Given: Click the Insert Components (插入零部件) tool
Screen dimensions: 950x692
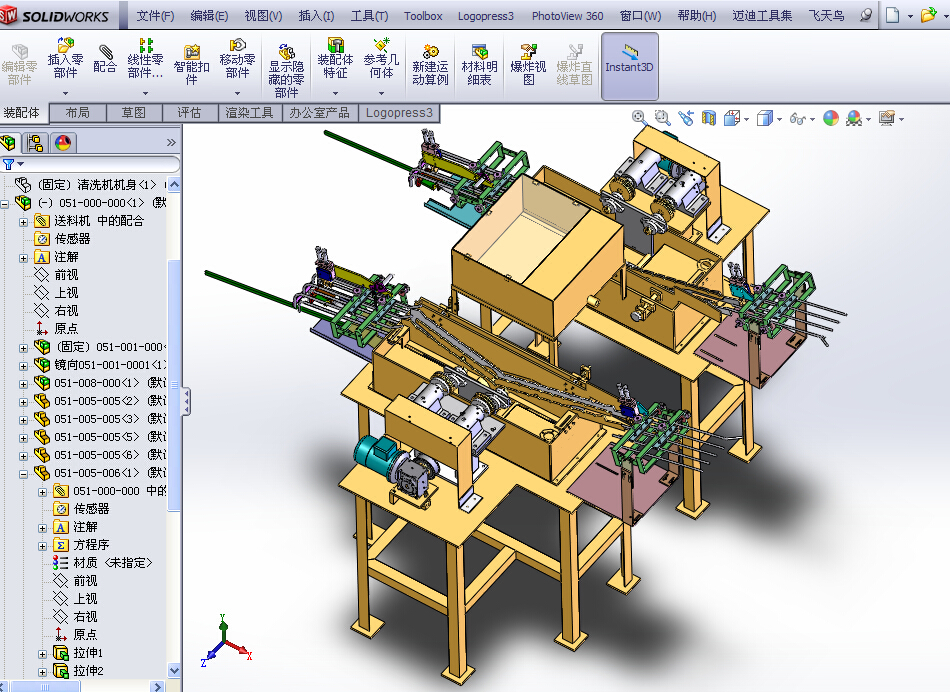Looking at the screenshot, I should (65, 59).
